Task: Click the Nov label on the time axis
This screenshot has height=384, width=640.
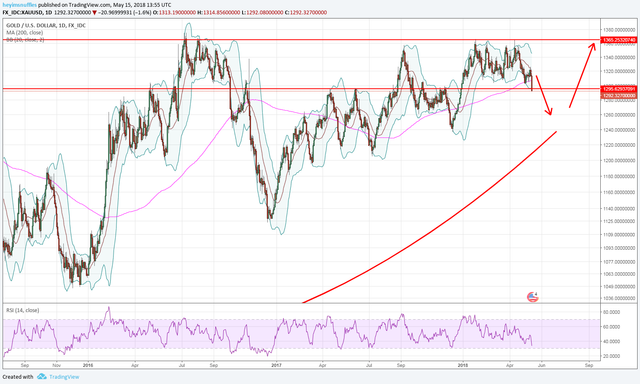Action: tap(57, 365)
